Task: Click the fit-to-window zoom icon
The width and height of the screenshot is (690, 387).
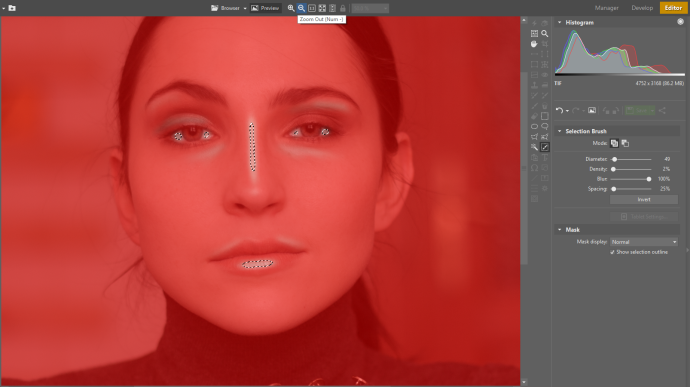Action: pyautogui.click(x=322, y=8)
